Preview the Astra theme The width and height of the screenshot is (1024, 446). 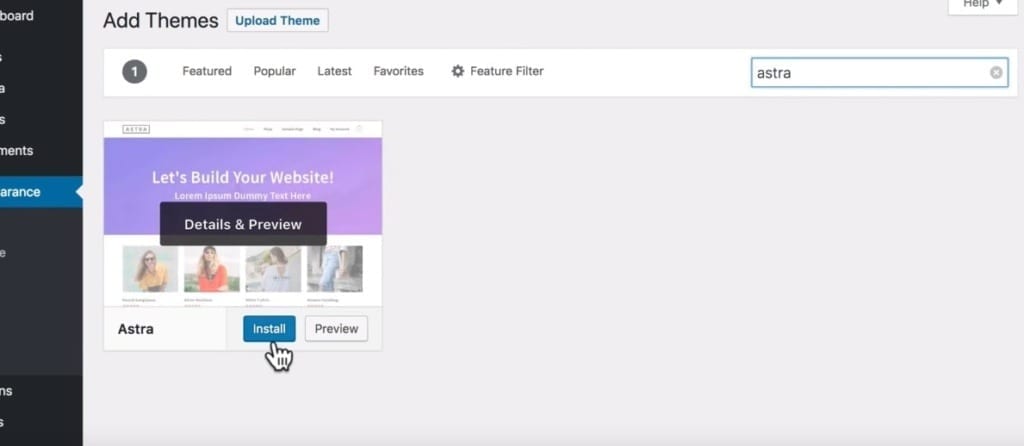tap(336, 328)
